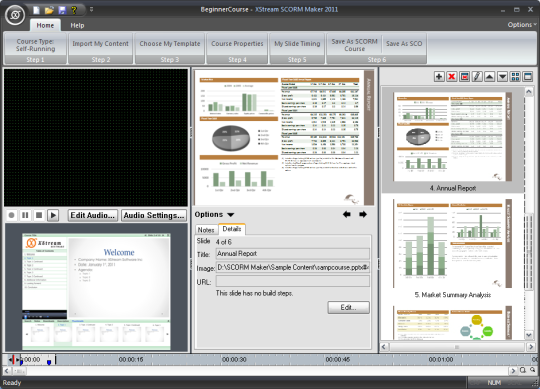Click the timeline scrollbar thumb
Image resolution: width=540 pixels, height=389 pixels.
pyautogui.click(x=19, y=371)
